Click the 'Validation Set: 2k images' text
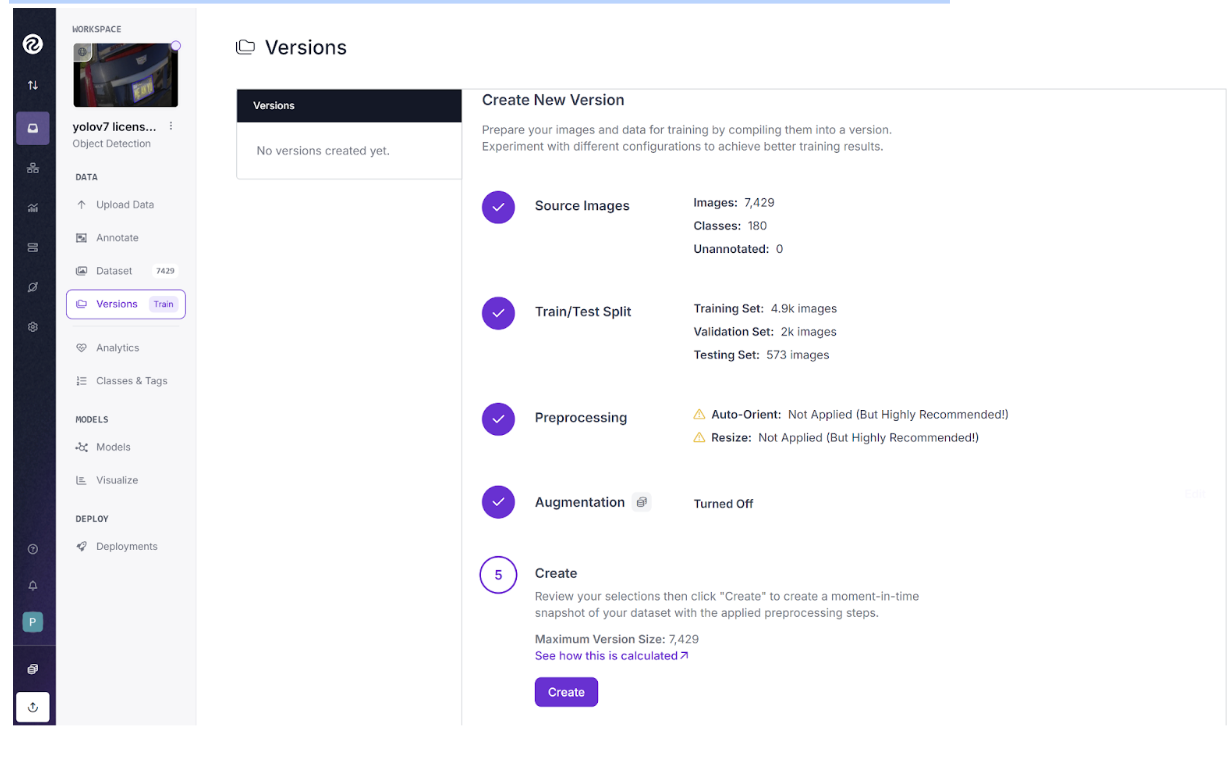This screenshot has width=1232, height=760. [765, 331]
